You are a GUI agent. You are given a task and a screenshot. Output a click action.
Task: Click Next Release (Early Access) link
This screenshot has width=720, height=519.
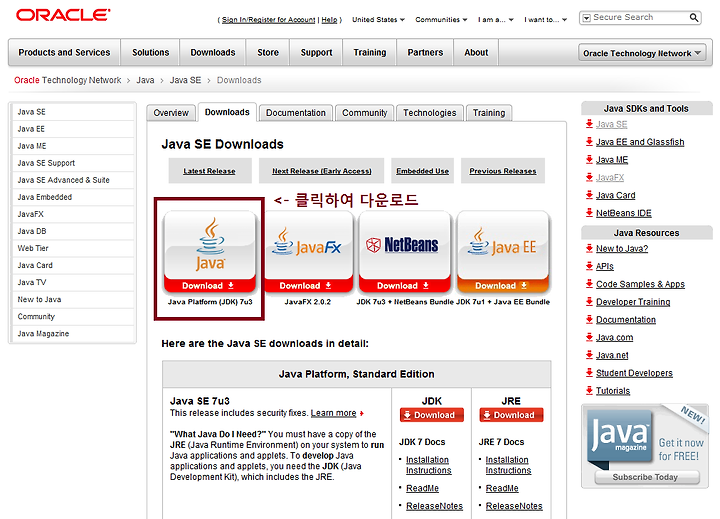pyautogui.click(x=322, y=171)
